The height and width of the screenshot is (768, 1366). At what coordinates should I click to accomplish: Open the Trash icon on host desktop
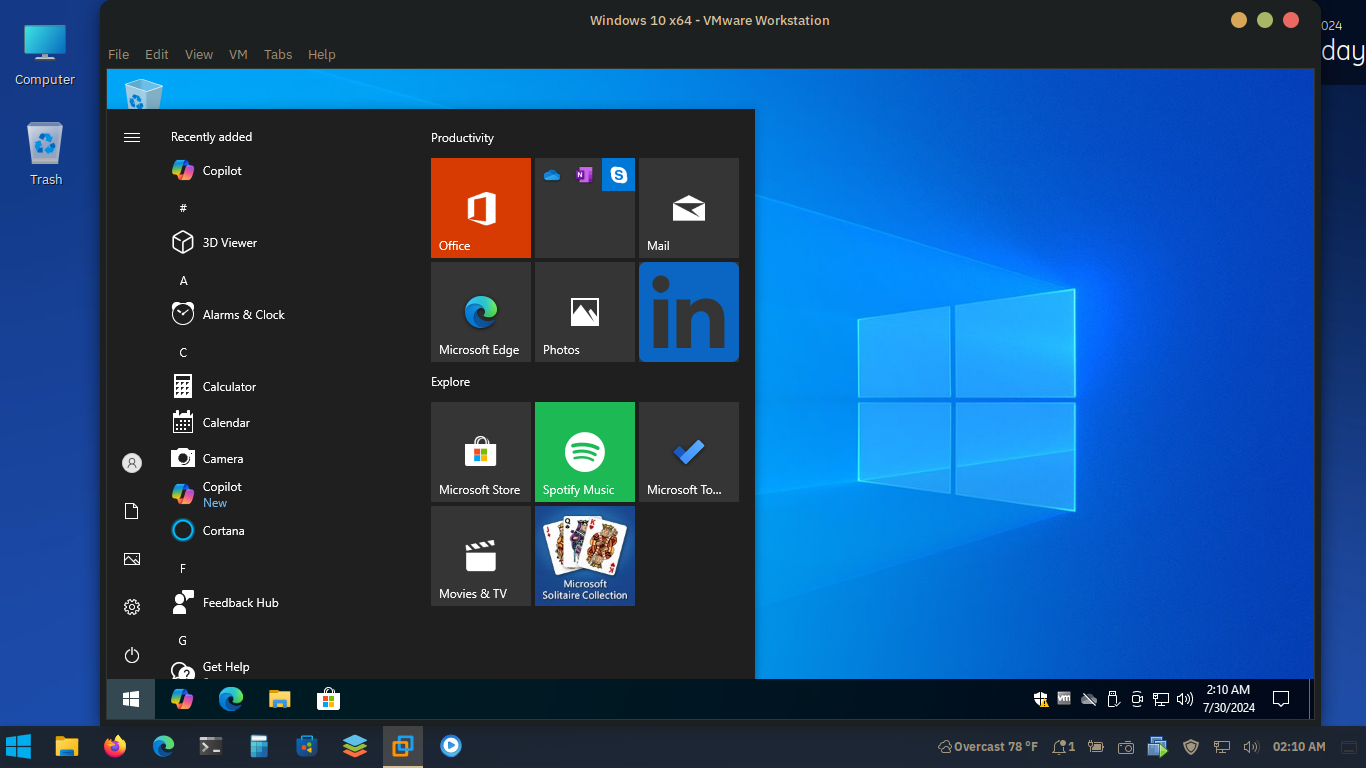pyautogui.click(x=46, y=155)
